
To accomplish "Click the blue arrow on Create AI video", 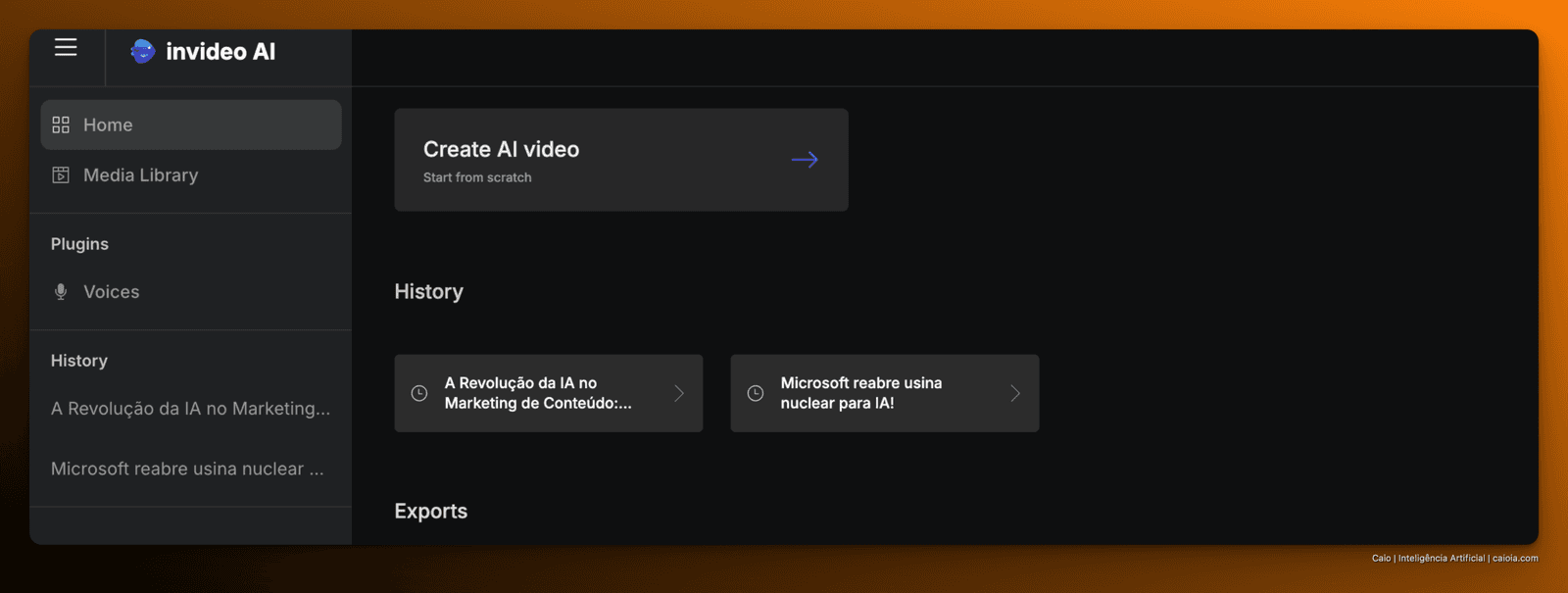I will point(805,160).
